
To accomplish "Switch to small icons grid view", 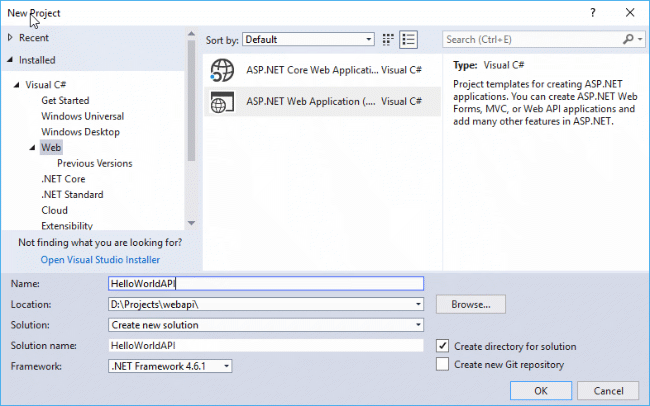I will [388, 40].
